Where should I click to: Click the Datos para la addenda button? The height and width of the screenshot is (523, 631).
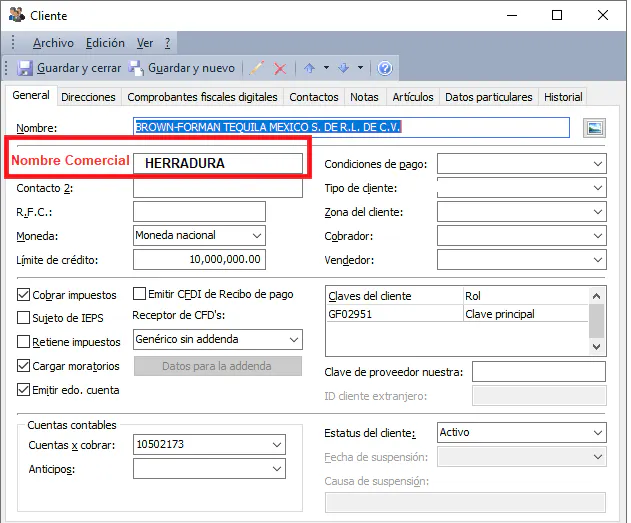tap(216, 366)
